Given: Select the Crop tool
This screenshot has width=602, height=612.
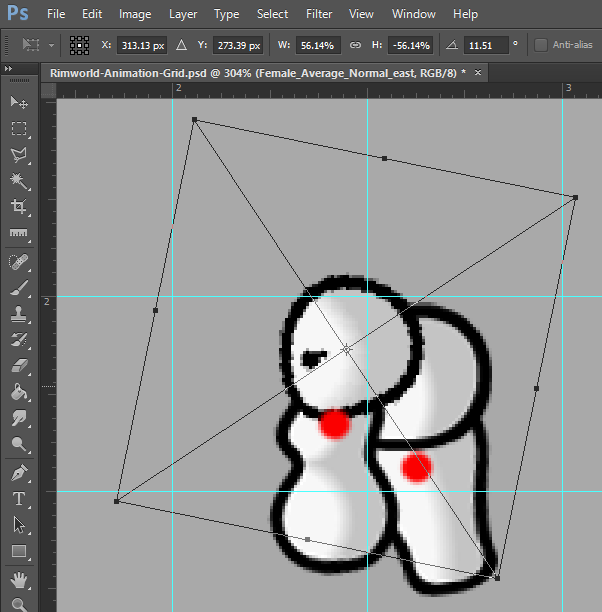Looking at the screenshot, I should [x=19, y=206].
